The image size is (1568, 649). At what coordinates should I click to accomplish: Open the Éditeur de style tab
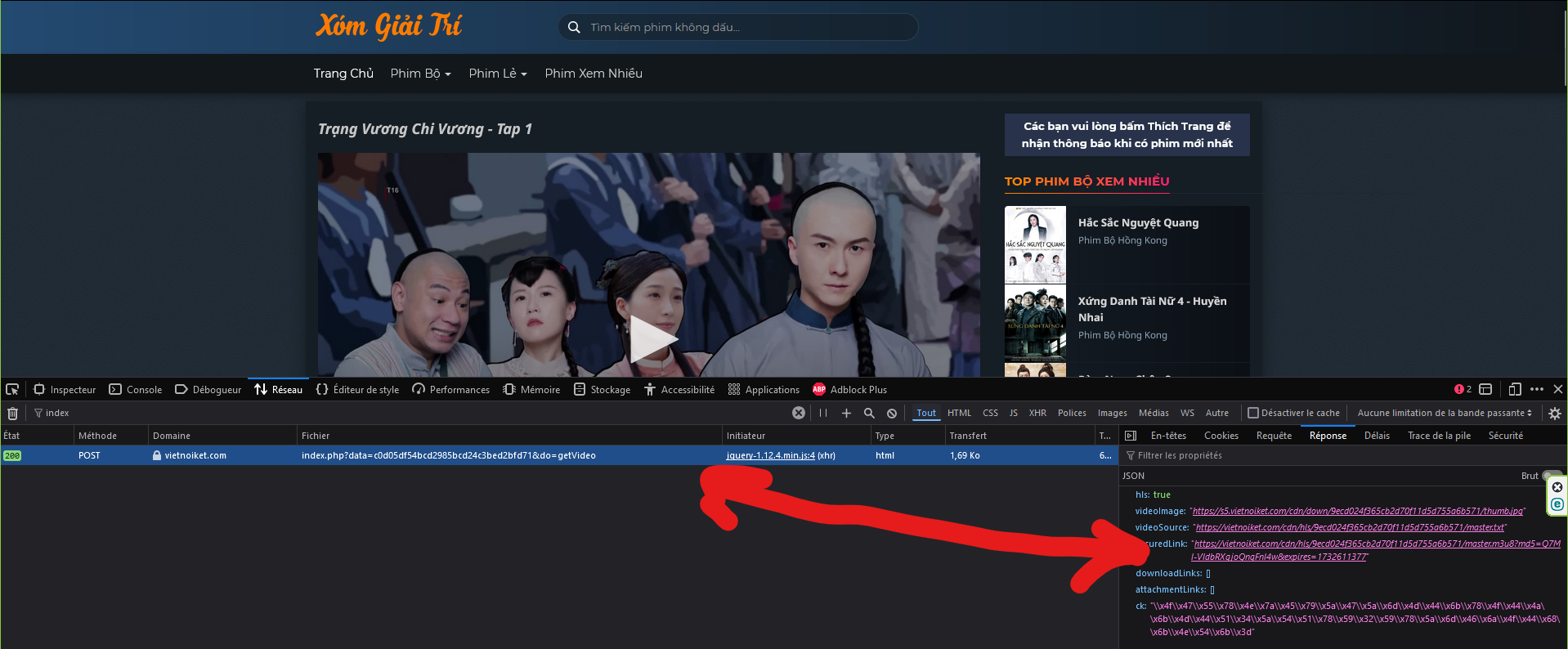tap(358, 390)
